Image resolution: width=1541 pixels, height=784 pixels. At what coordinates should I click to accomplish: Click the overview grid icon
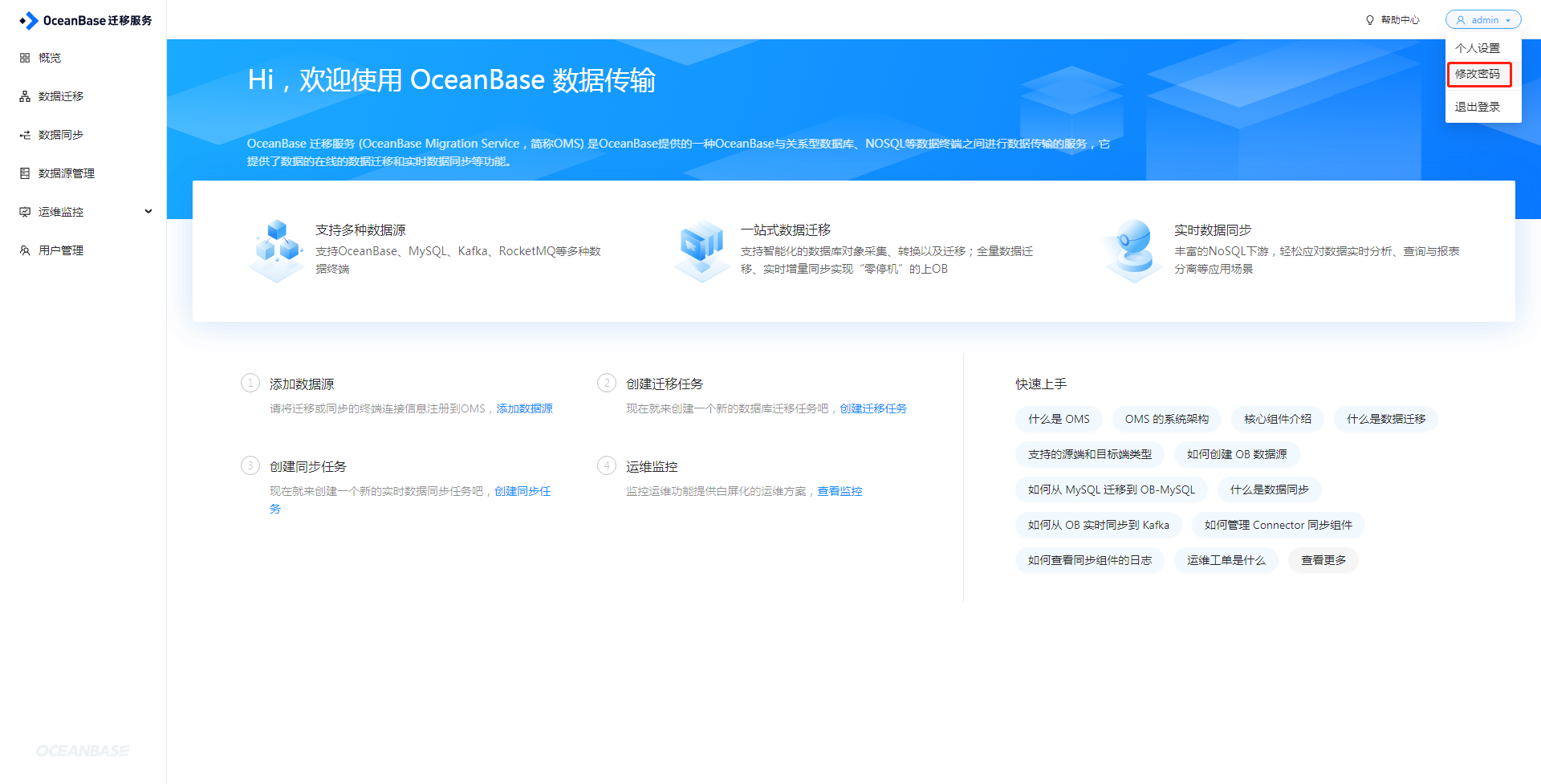point(25,58)
